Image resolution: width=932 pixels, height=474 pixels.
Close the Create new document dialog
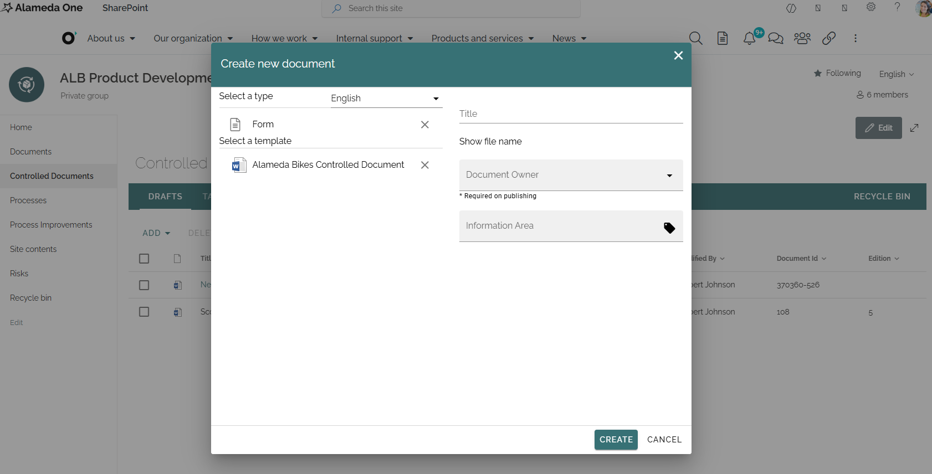click(x=678, y=55)
